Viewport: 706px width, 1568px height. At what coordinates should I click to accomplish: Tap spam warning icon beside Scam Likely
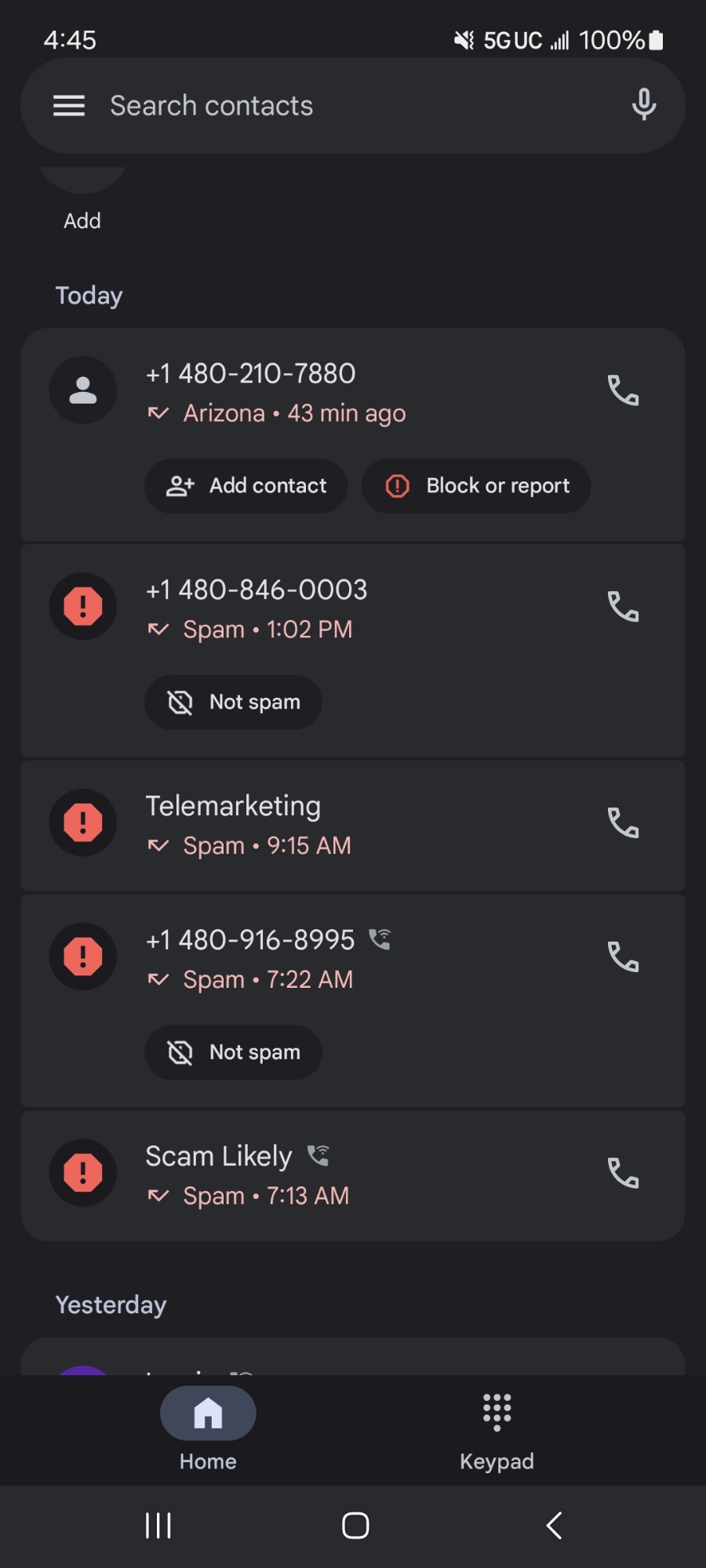coord(83,1173)
